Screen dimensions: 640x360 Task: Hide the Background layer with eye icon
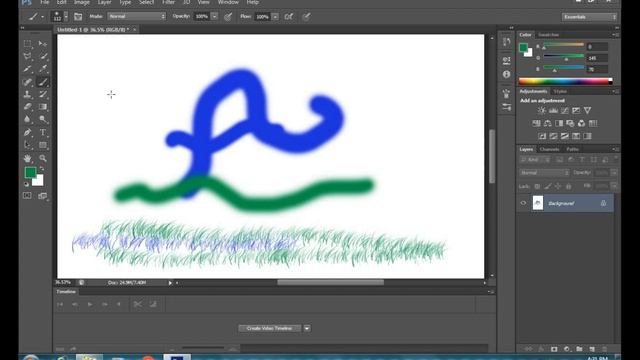point(523,203)
